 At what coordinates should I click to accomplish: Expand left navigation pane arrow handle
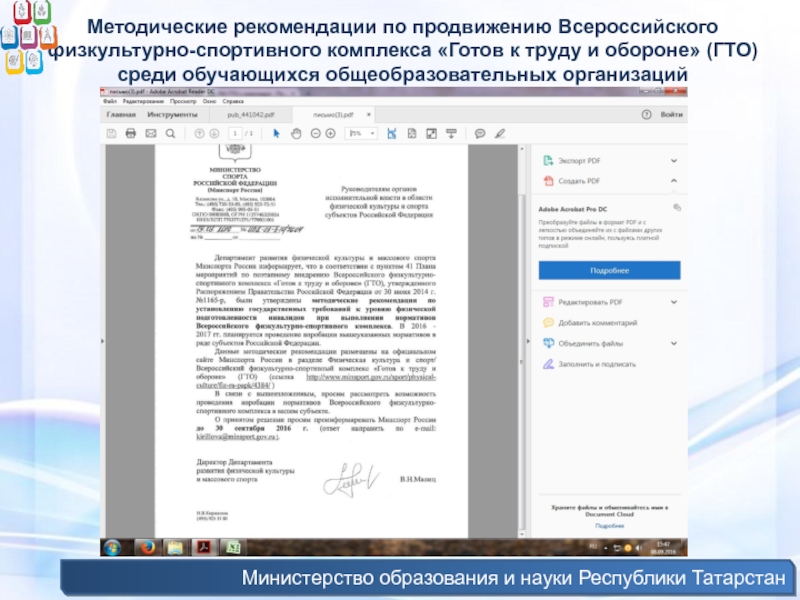click(103, 341)
